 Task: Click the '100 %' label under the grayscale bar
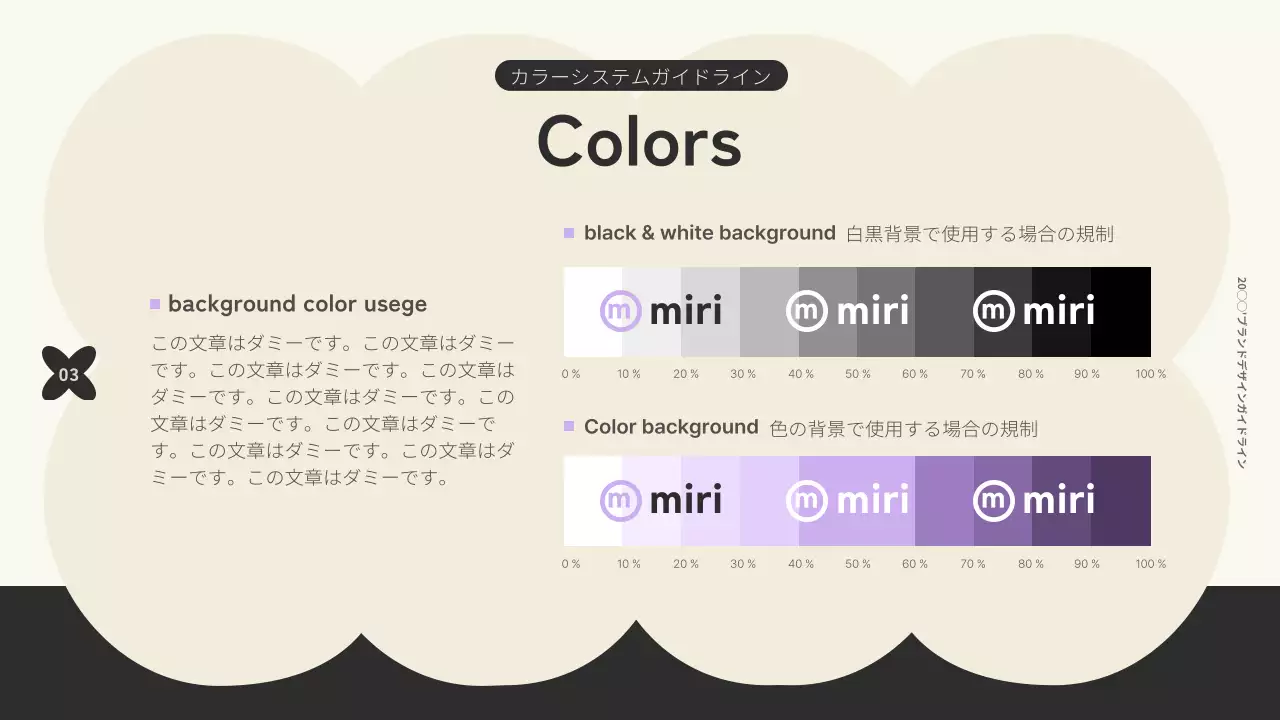(1150, 374)
